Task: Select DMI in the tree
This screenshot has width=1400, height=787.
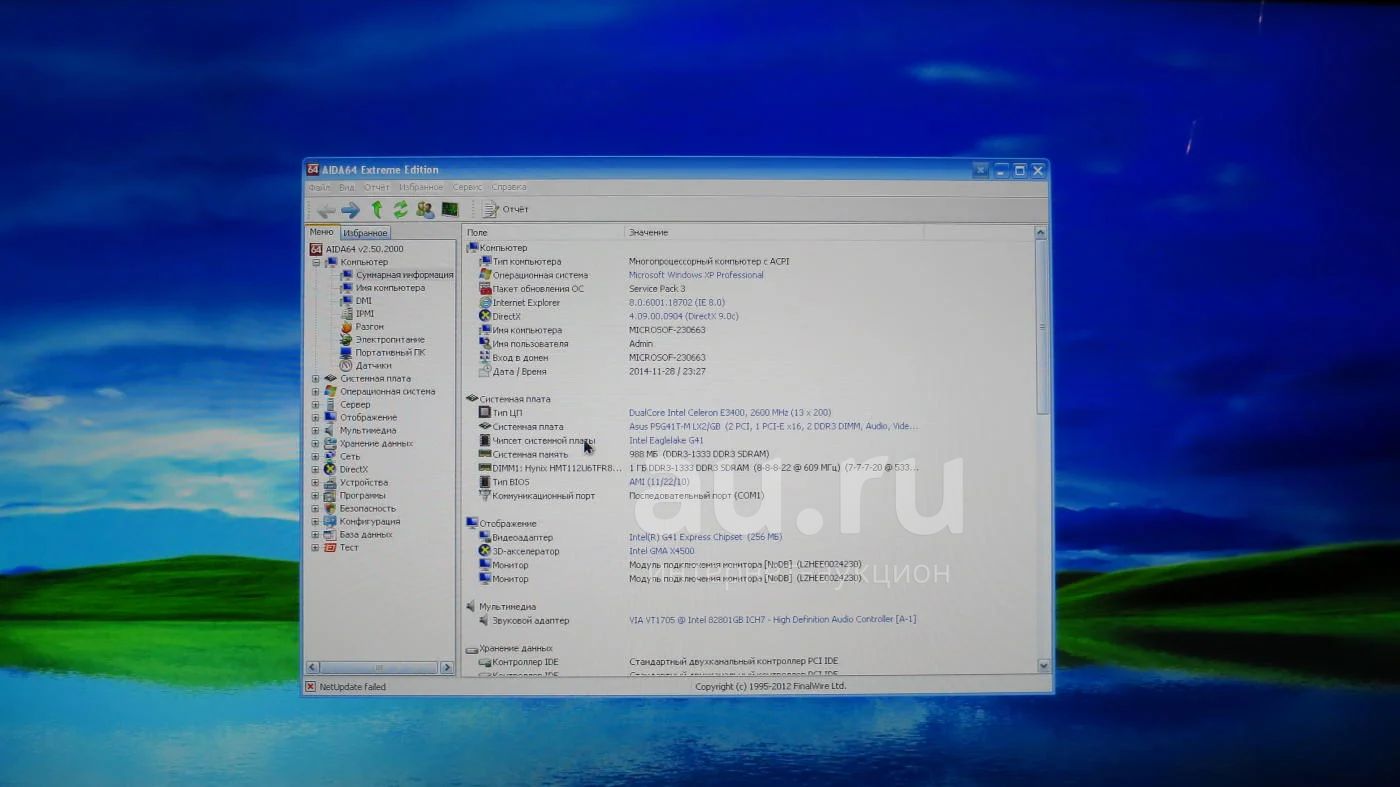Action: pyautogui.click(x=363, y=301)
